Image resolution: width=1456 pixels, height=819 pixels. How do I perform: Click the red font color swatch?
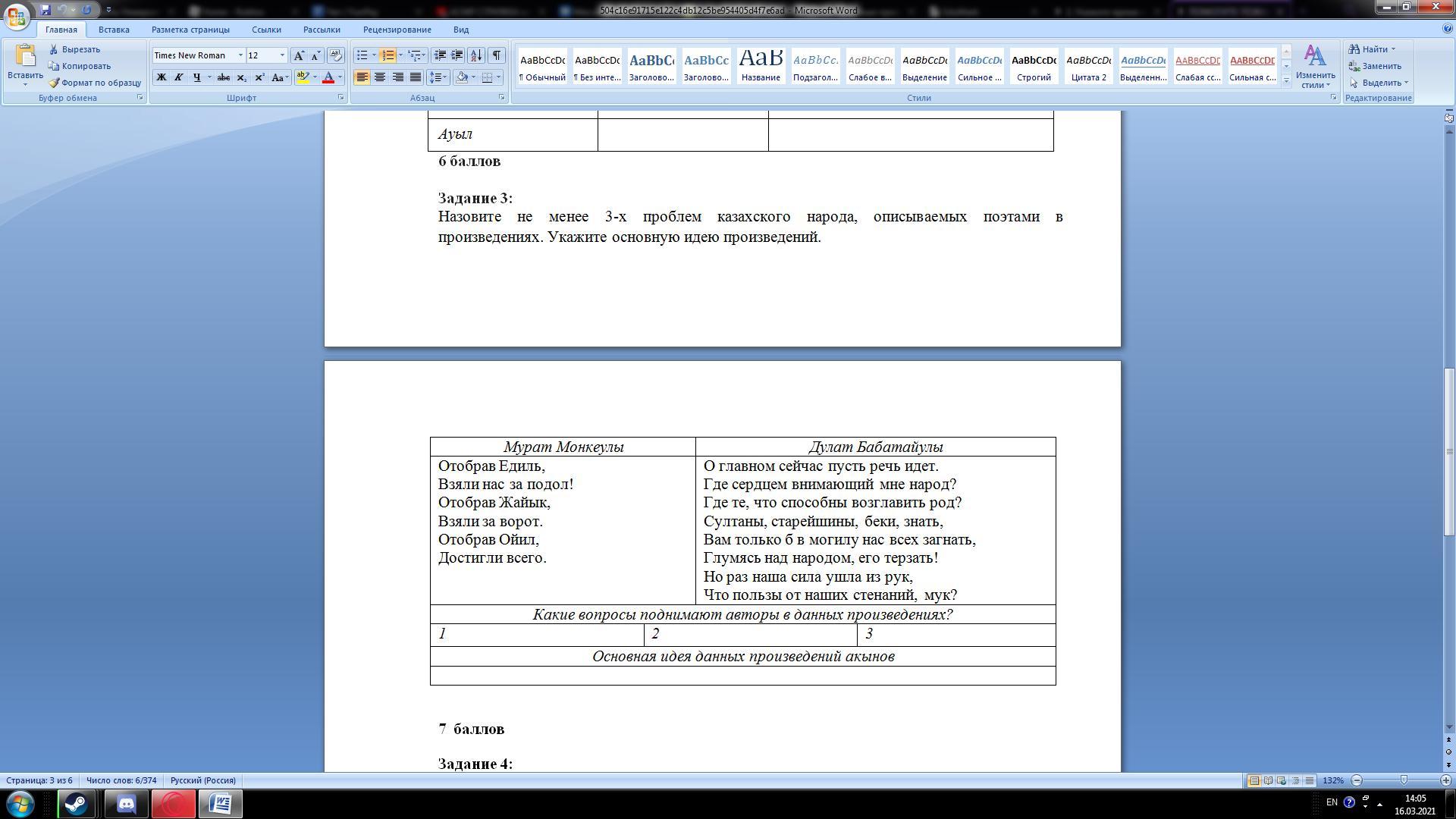point(328,77)
